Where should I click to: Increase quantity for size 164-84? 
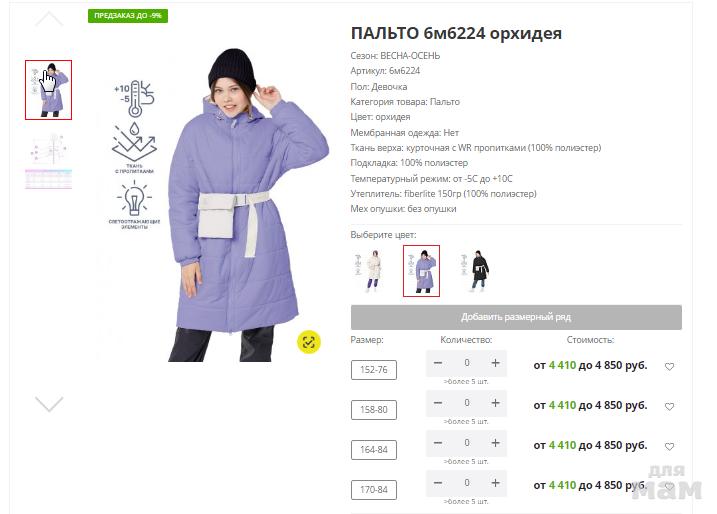click(495, 443)
